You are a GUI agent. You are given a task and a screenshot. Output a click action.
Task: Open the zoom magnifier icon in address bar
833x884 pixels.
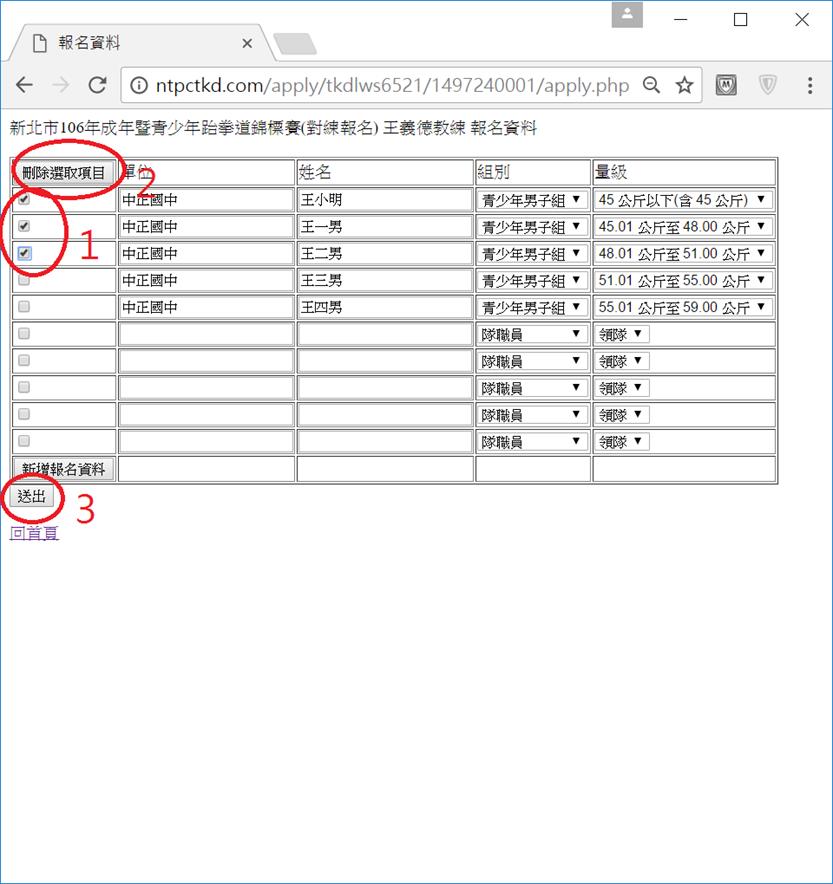[652, 86]
